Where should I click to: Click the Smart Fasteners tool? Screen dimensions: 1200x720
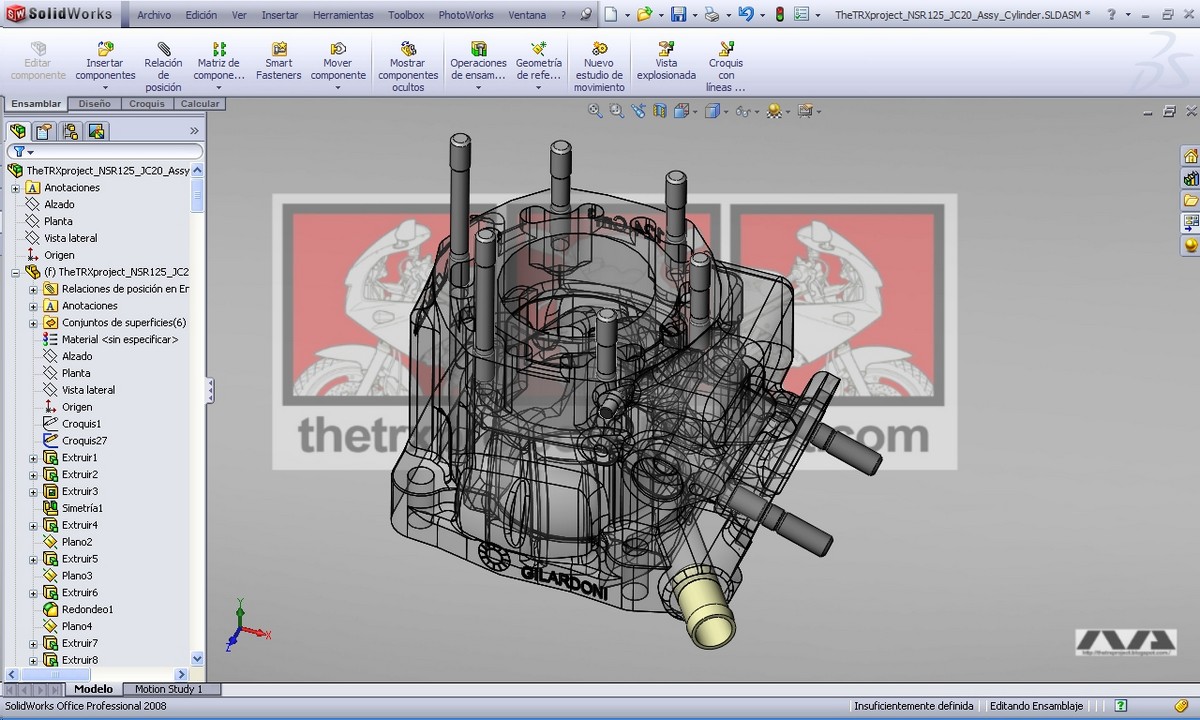[278, 61]
